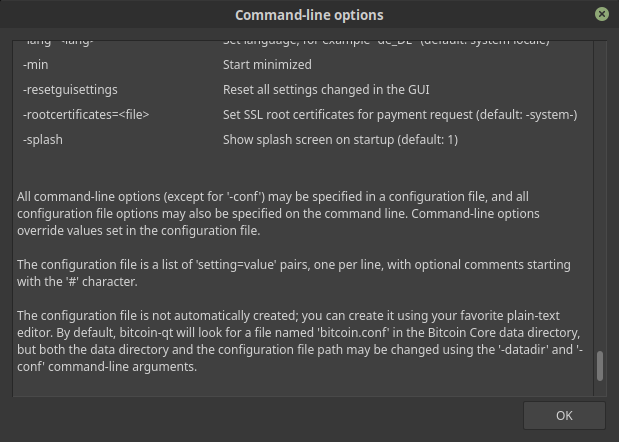The height and width of the screenshot is (442, 619).
Task: Click the 'Set SSL root certificates' description
Action: [399, 114]
